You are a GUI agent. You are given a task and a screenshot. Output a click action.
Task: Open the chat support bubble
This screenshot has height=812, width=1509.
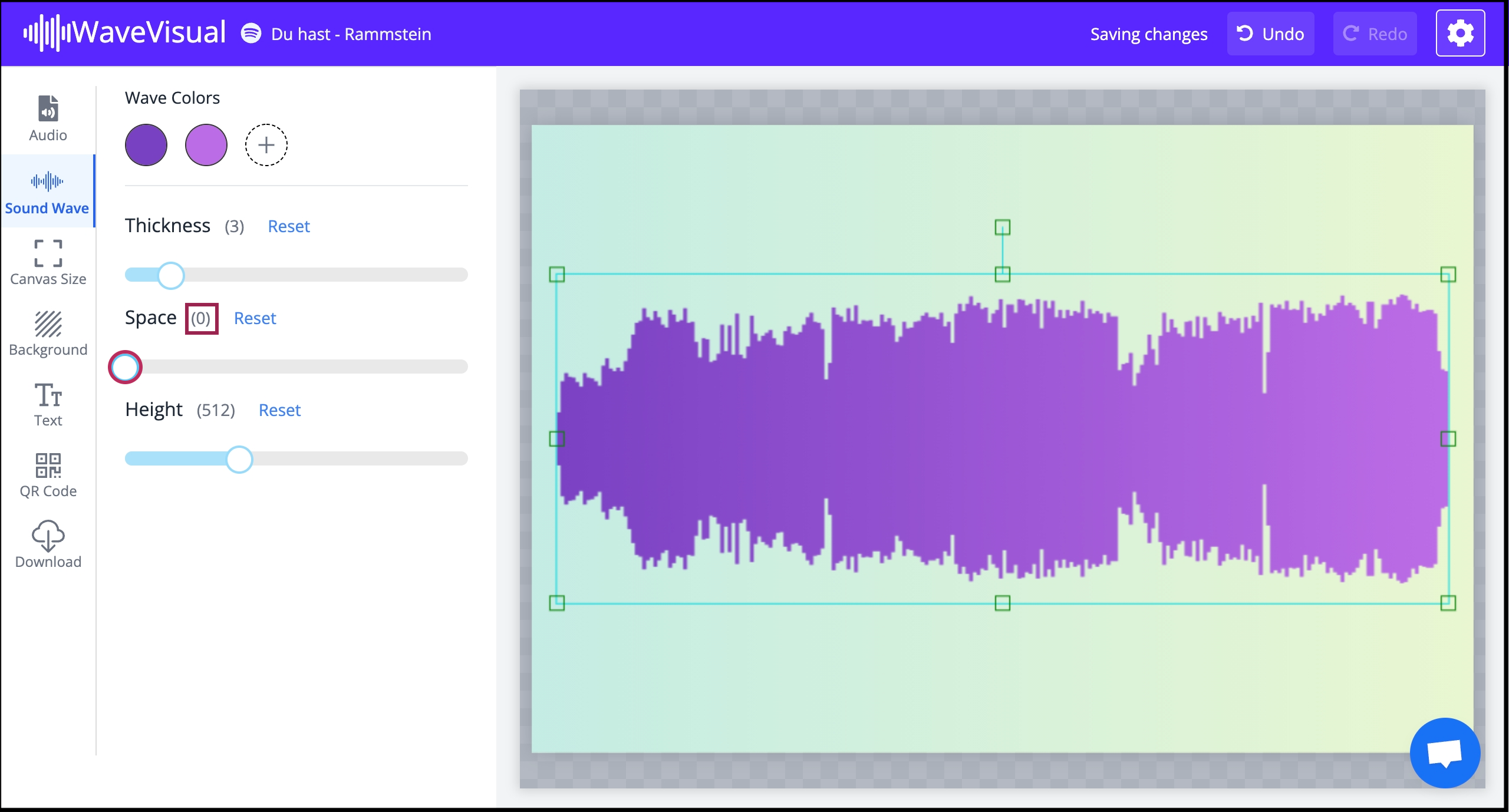coord(1446,752)
